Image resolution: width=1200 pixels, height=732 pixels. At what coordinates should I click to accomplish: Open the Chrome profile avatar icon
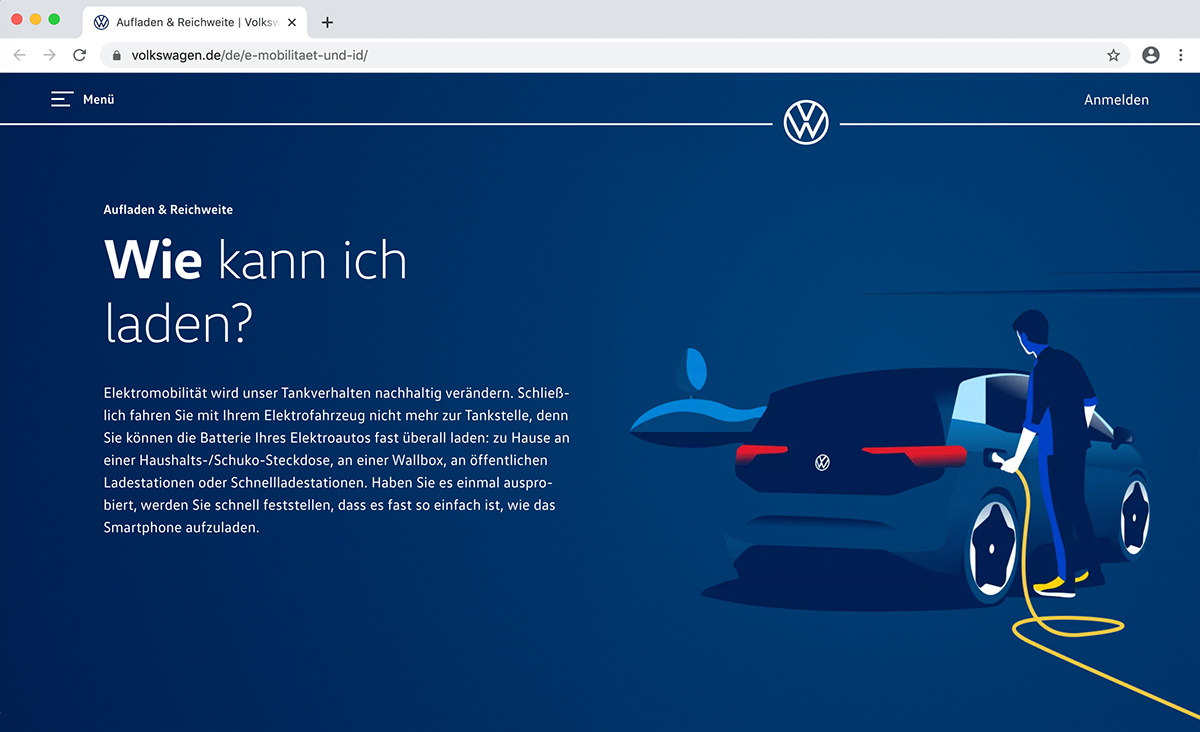point(1151,56)
